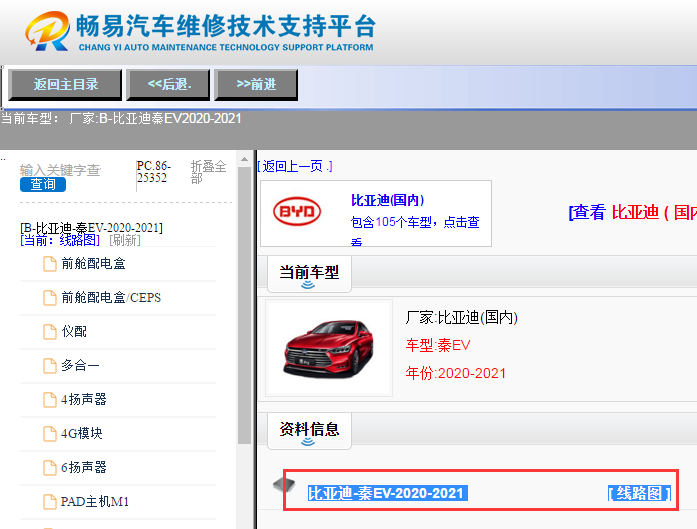
Task: Click the 查看 比亚迪 red link
Action: coord(633,212)
